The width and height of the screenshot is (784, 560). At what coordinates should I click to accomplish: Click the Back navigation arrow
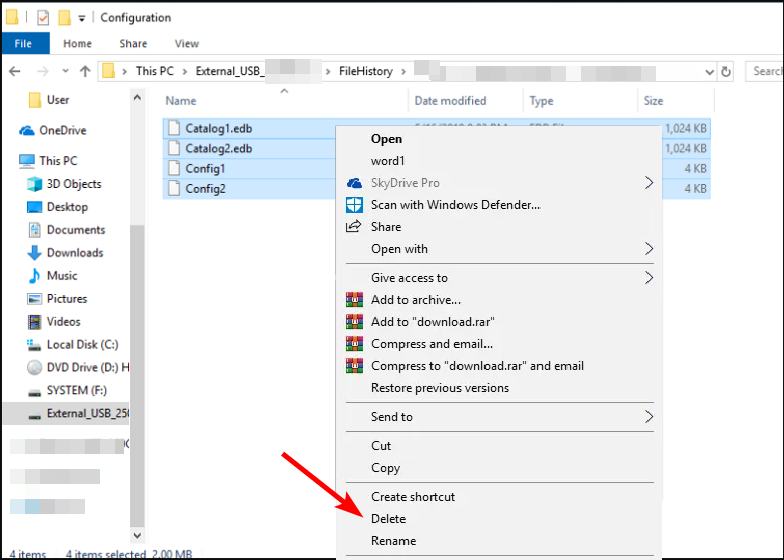(x=14, y=71)
